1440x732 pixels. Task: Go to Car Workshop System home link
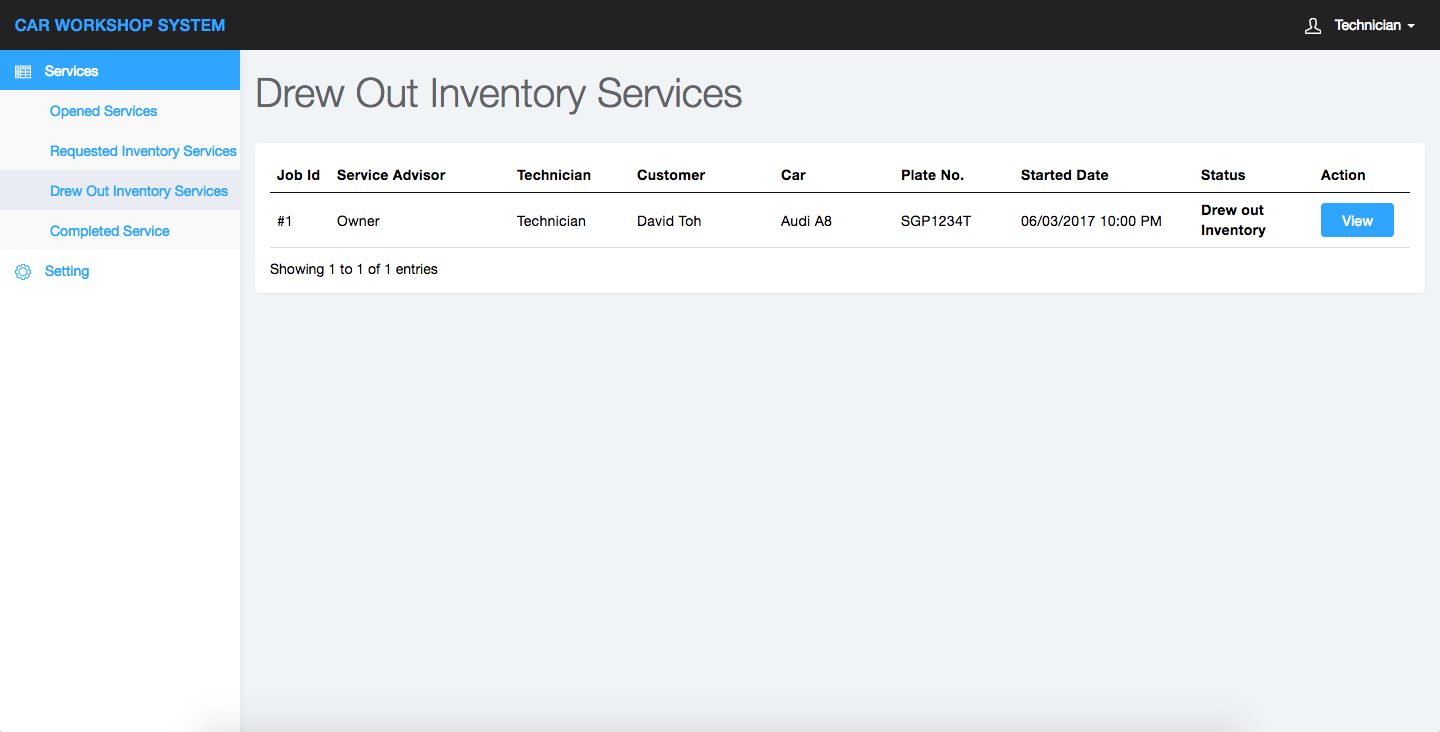click(x=120, y=25)
